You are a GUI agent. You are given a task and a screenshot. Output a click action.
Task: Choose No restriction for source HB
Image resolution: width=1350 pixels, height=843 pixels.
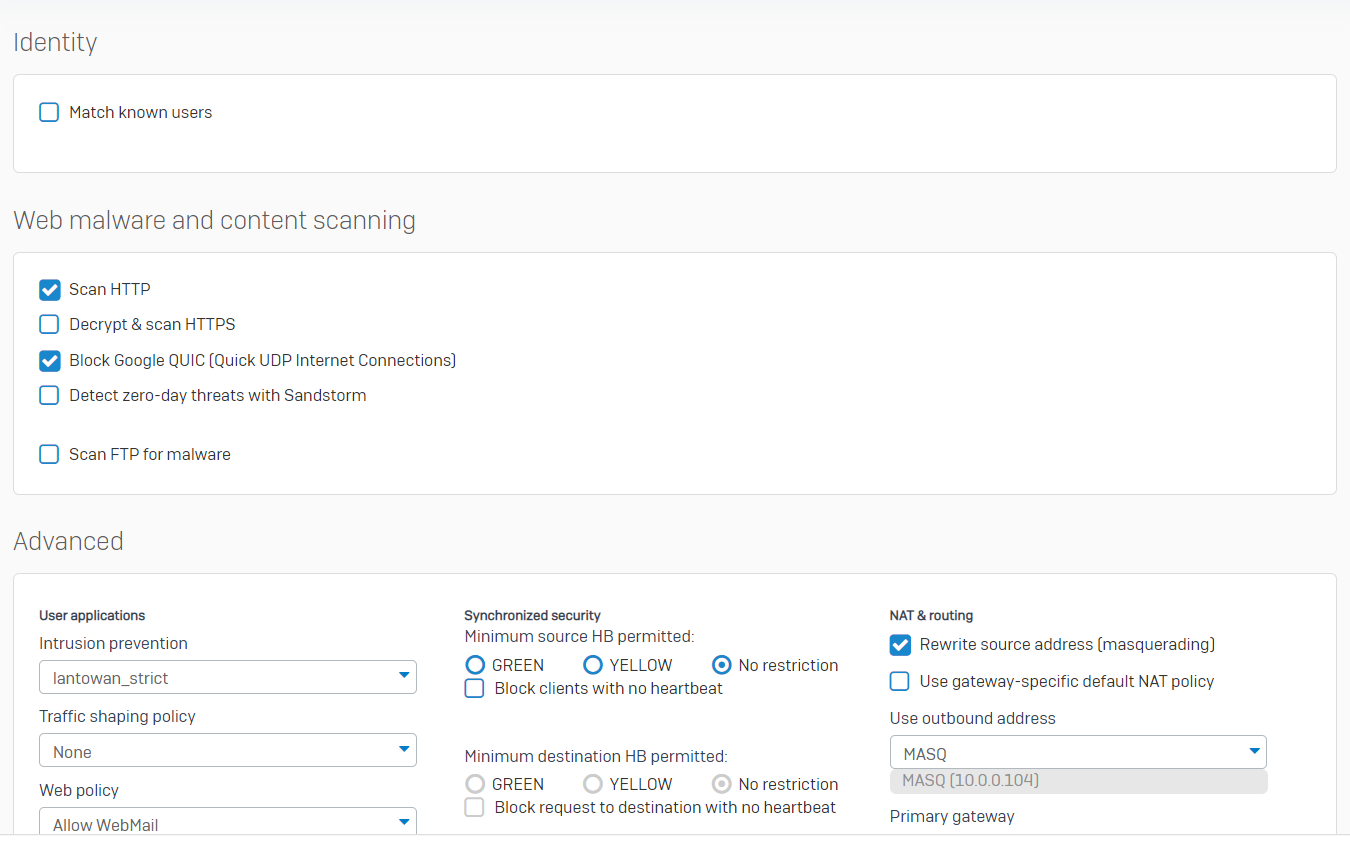tap(721, 665)
